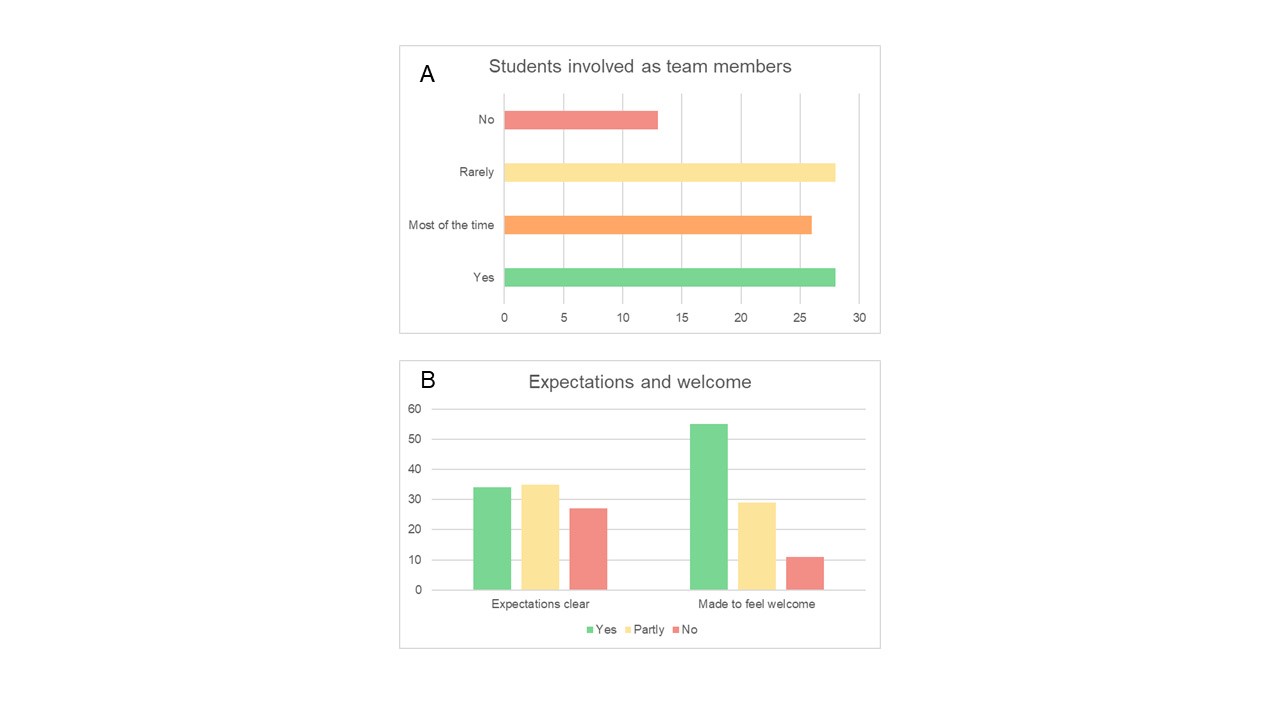Viewport: 1280px width, 720px height.
Task: Click the red Made to feel welcome bar
Action: (805, 573)
